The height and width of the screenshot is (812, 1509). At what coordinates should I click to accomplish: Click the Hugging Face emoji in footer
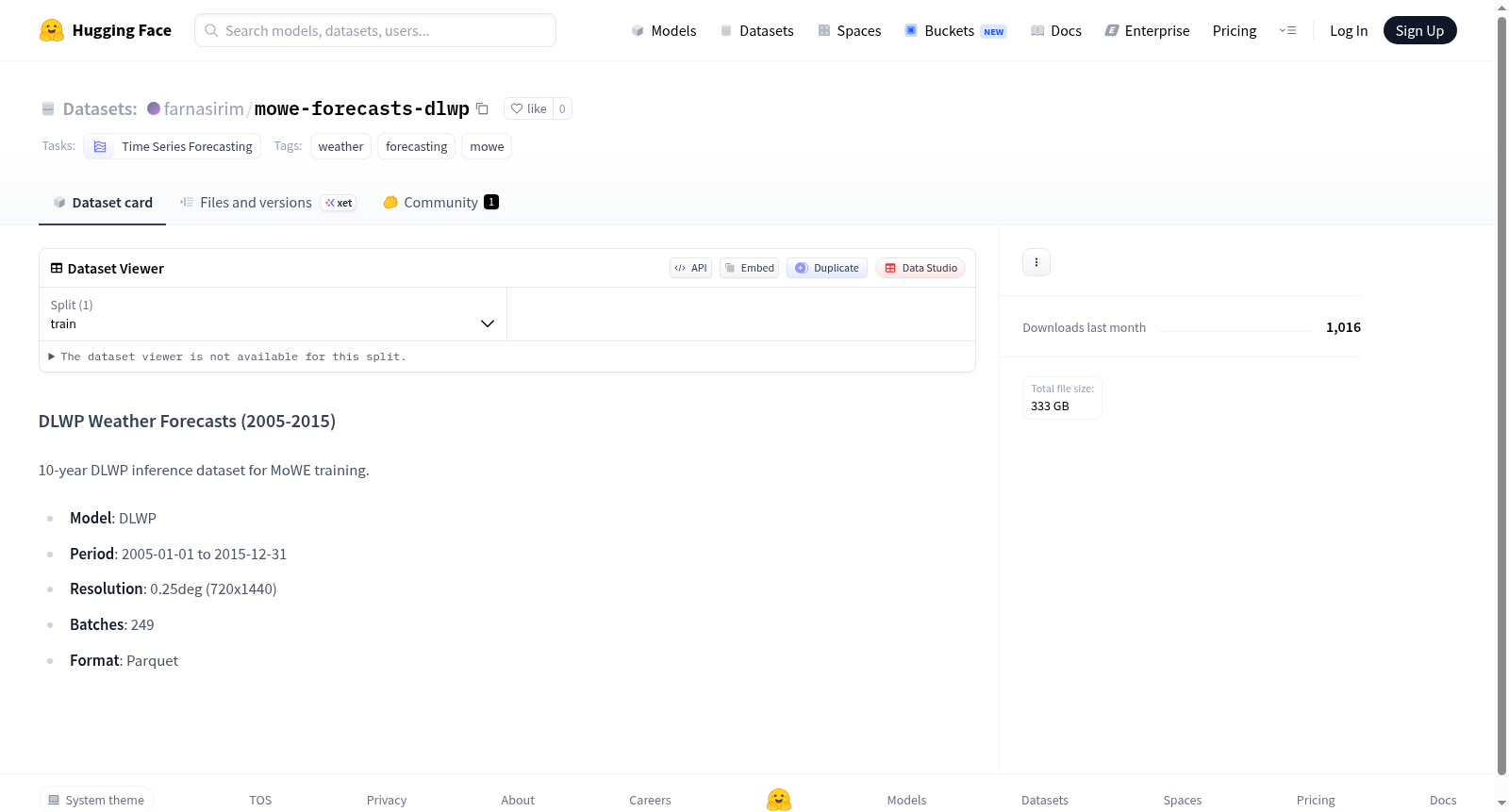pos(779,800)
